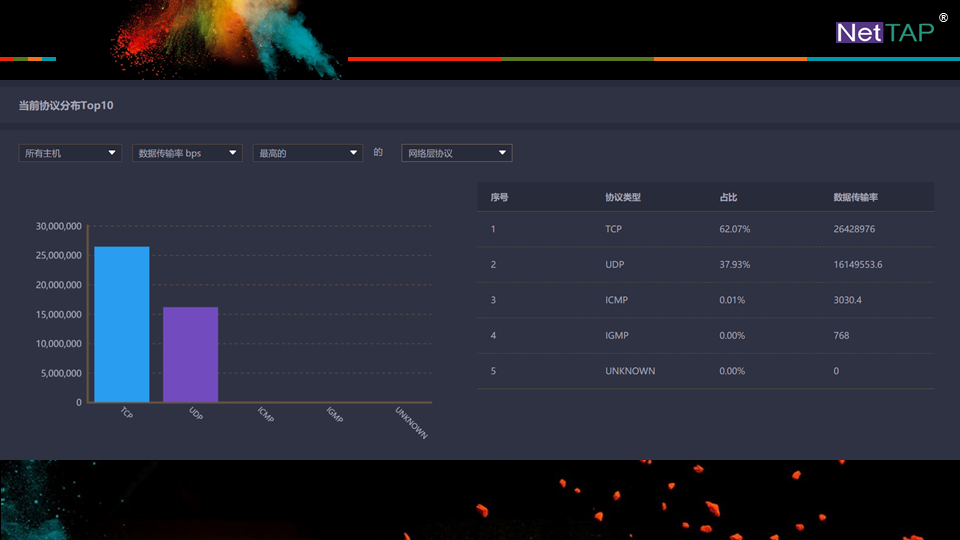This screenshot has height=540, width=960.
Task: Click the 30,000,000 y-axis label
Action: (58, 227)
